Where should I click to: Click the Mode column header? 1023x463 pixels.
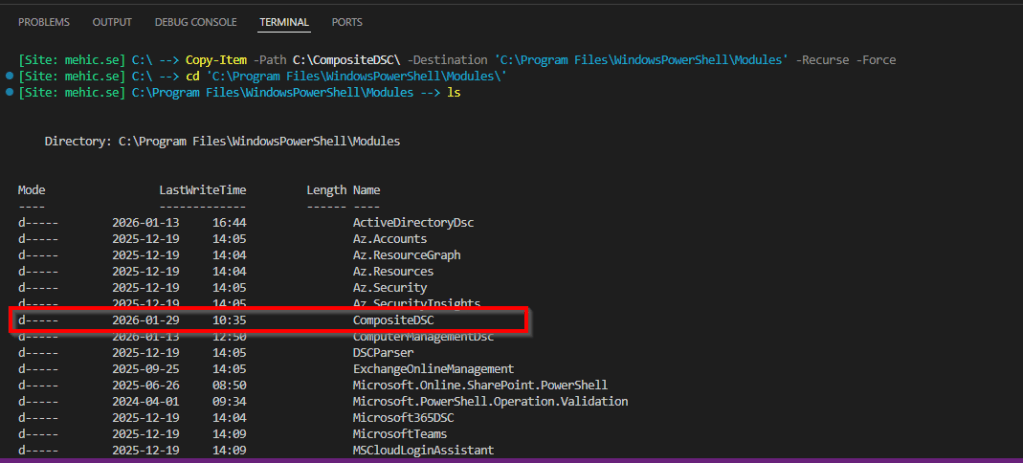pyautogui.click(x=32, y=190)
